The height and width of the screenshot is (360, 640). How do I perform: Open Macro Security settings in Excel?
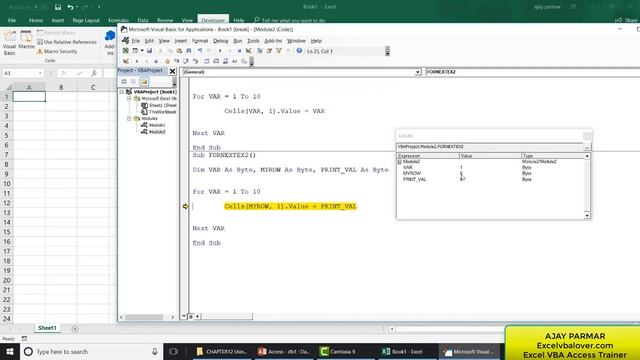tap(57, 51)
